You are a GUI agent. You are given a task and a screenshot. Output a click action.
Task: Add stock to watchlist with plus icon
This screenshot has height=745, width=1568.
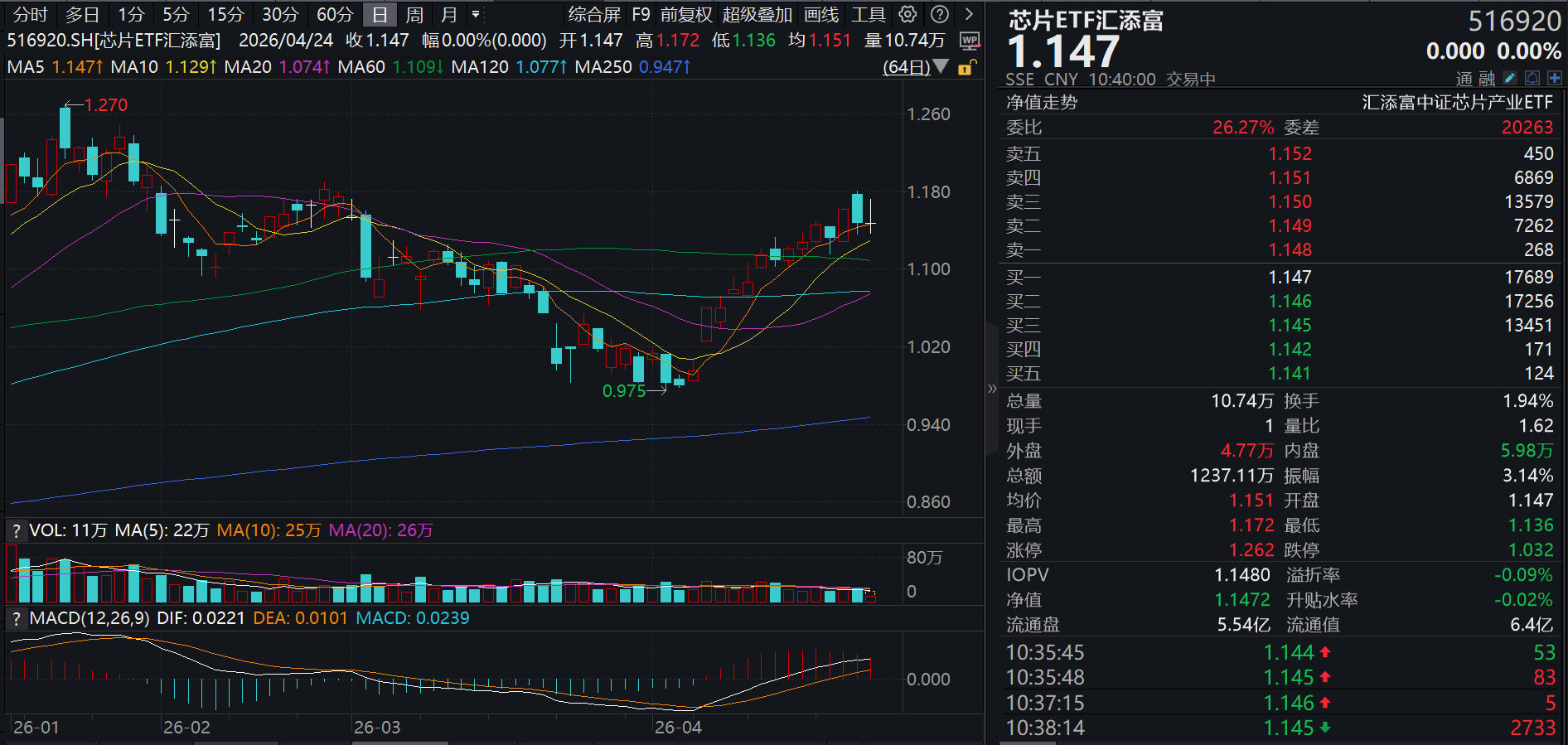pyautogui.click(x=1554, y=78)
